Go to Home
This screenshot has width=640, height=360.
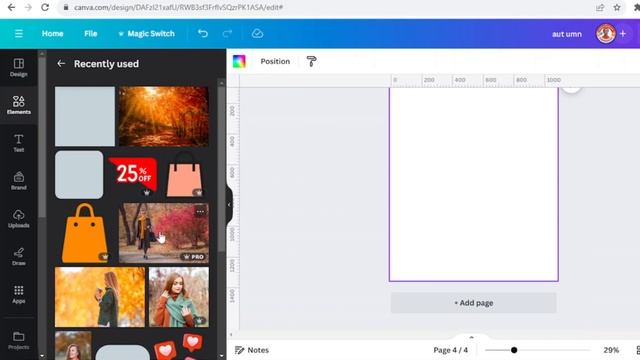click(52, 33)
